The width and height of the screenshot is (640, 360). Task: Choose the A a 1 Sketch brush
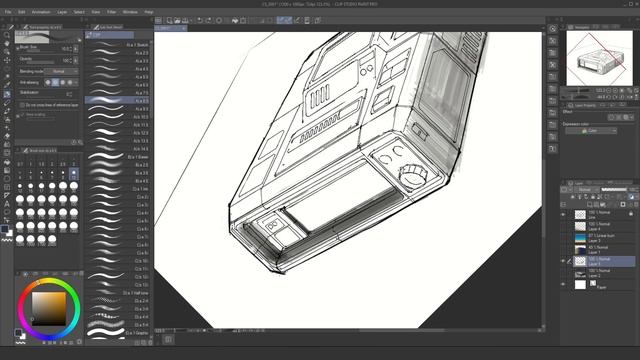tap(118, 45)
